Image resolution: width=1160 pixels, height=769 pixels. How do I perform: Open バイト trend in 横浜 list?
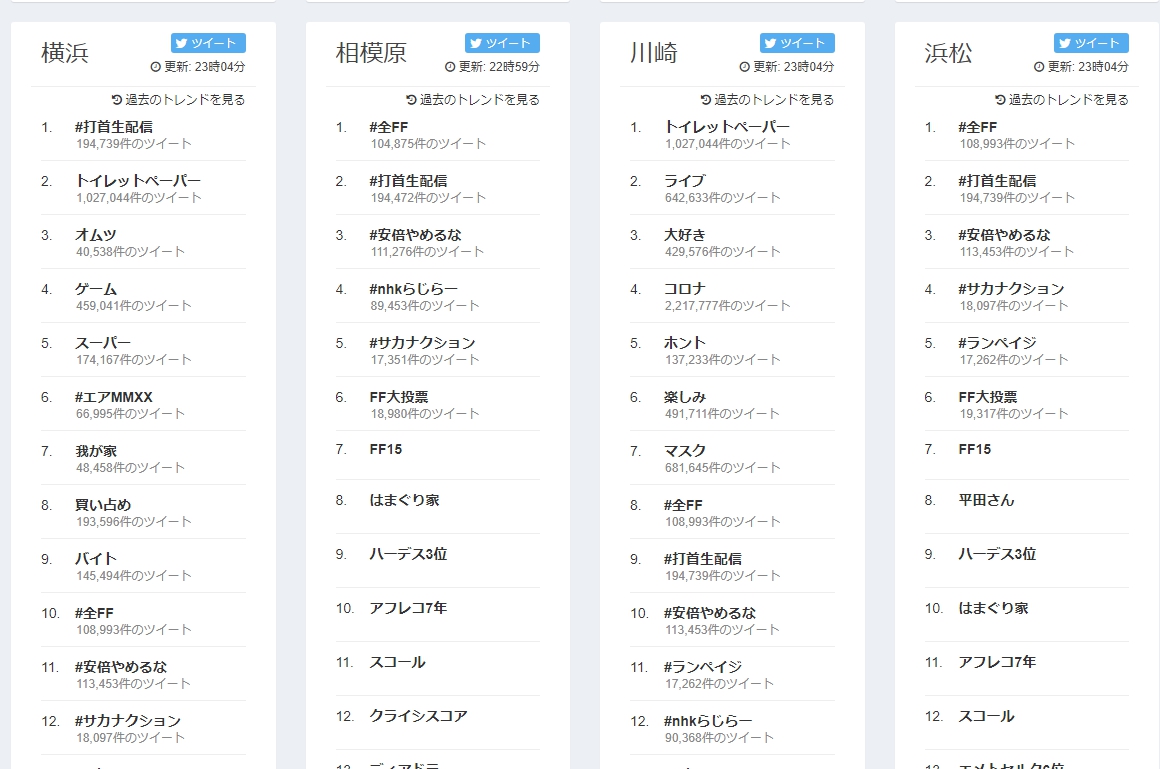(95, 559)
